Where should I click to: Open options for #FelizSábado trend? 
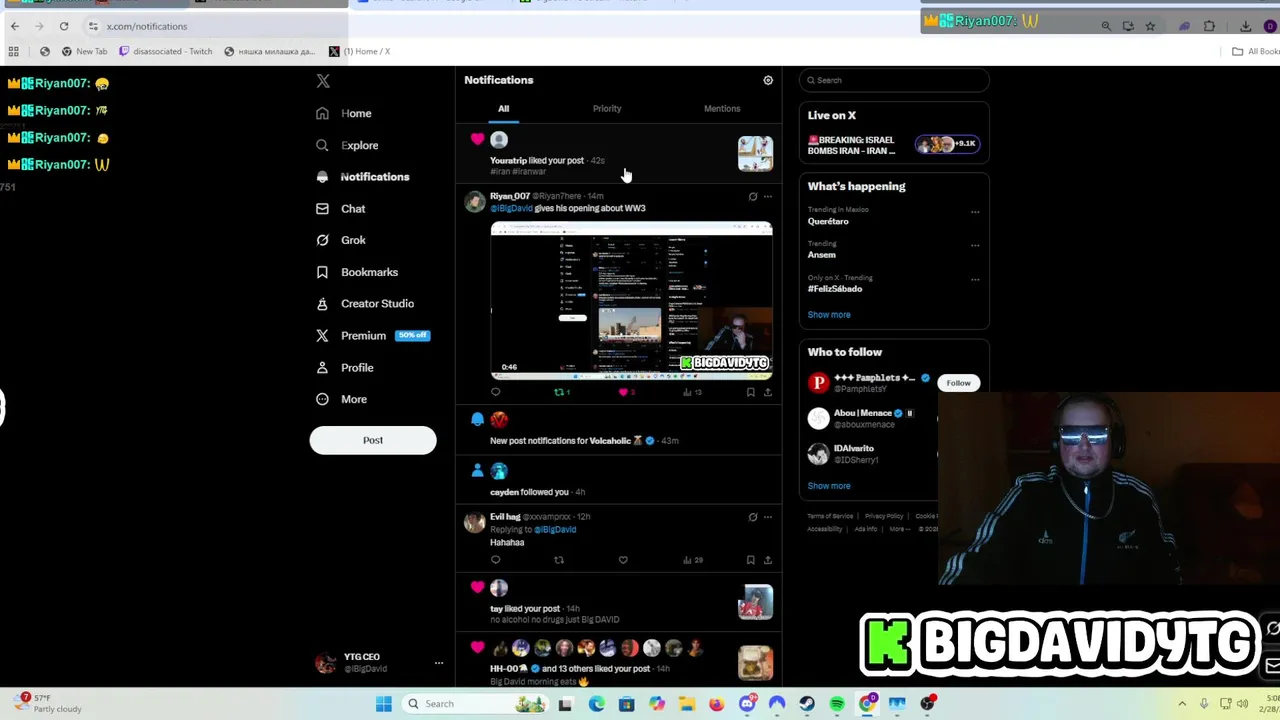[975, 280]
